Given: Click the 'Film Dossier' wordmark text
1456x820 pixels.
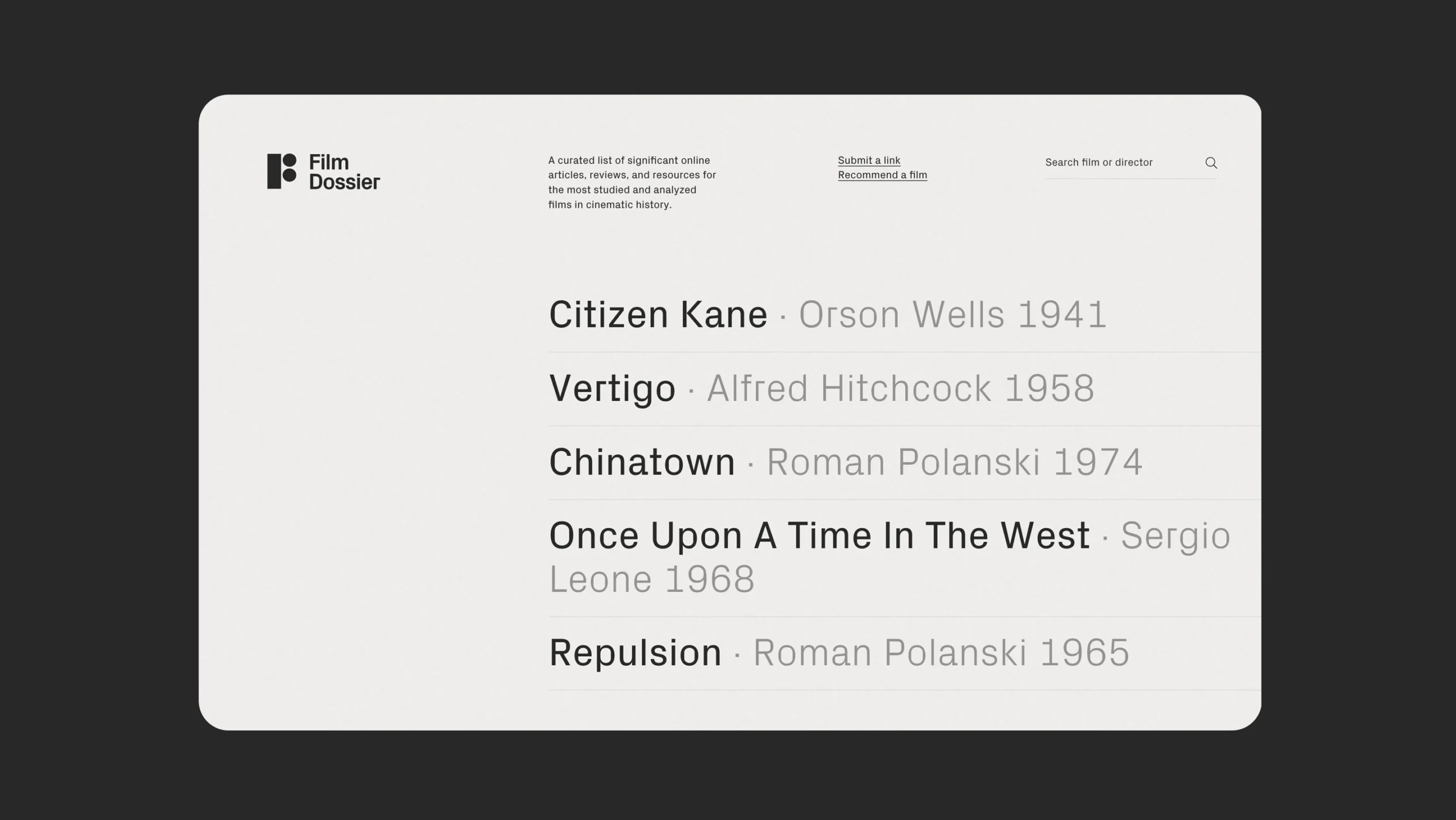Looking at the screenshot, I should pos(344,172).
